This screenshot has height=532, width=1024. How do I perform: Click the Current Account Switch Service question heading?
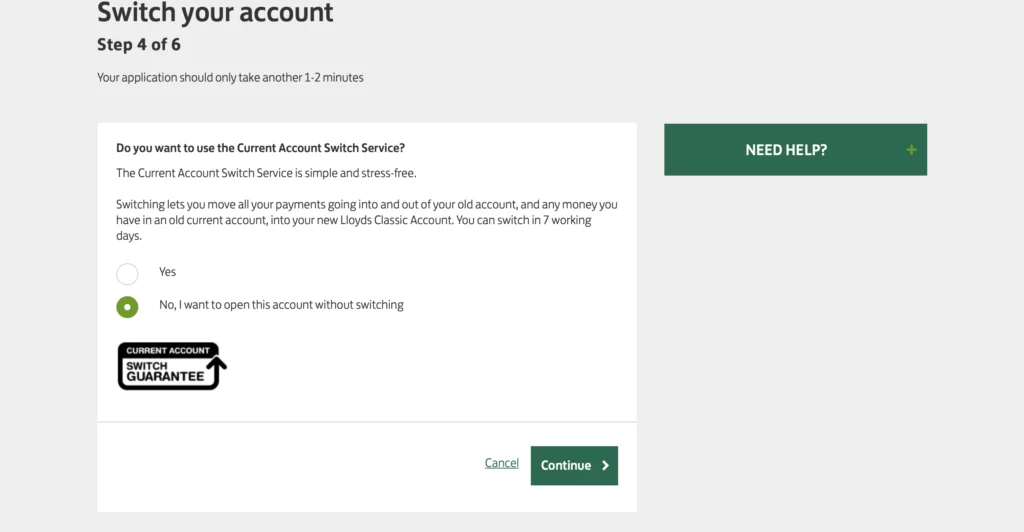[x=261, y=148]
